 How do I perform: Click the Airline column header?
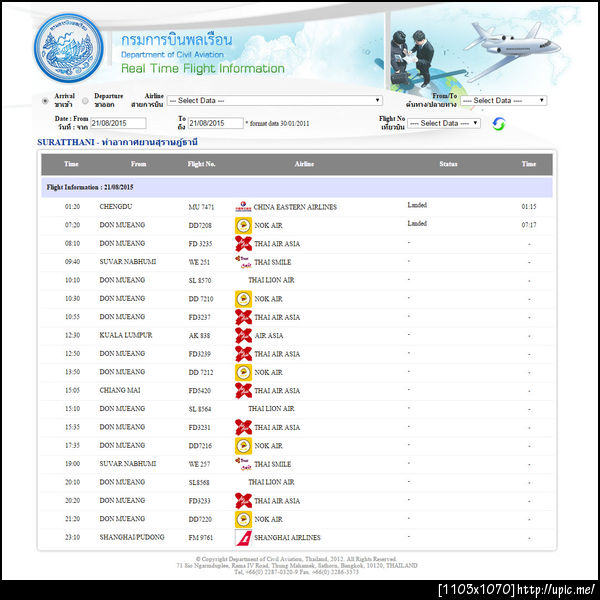click(x=304, y=164)
